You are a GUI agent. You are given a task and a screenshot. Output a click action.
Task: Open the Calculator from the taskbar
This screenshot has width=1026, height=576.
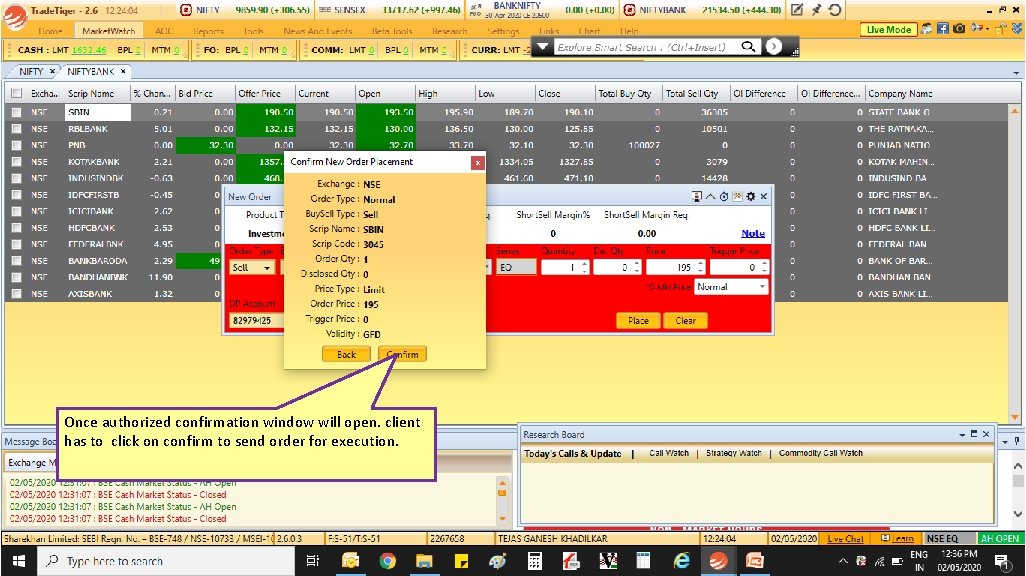click(x=535, y=561)
